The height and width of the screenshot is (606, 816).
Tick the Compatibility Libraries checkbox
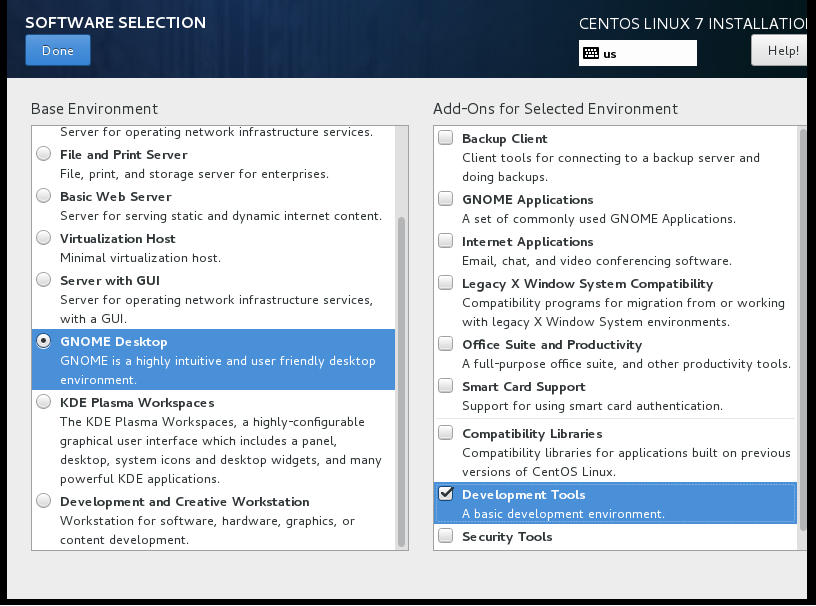(x=445, y=433)
